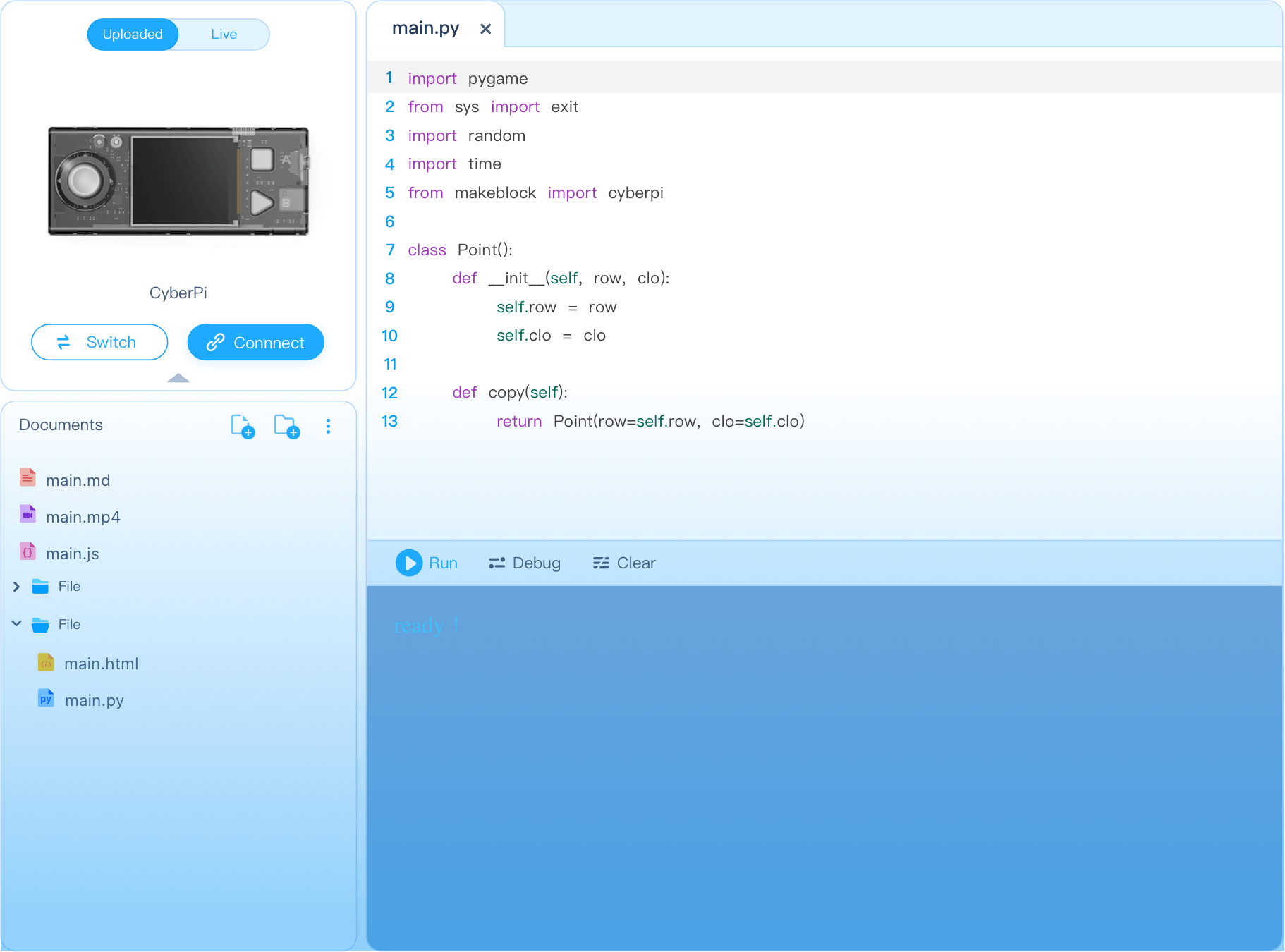
Task: Click the Connnect button
Action: coord(255,342)
